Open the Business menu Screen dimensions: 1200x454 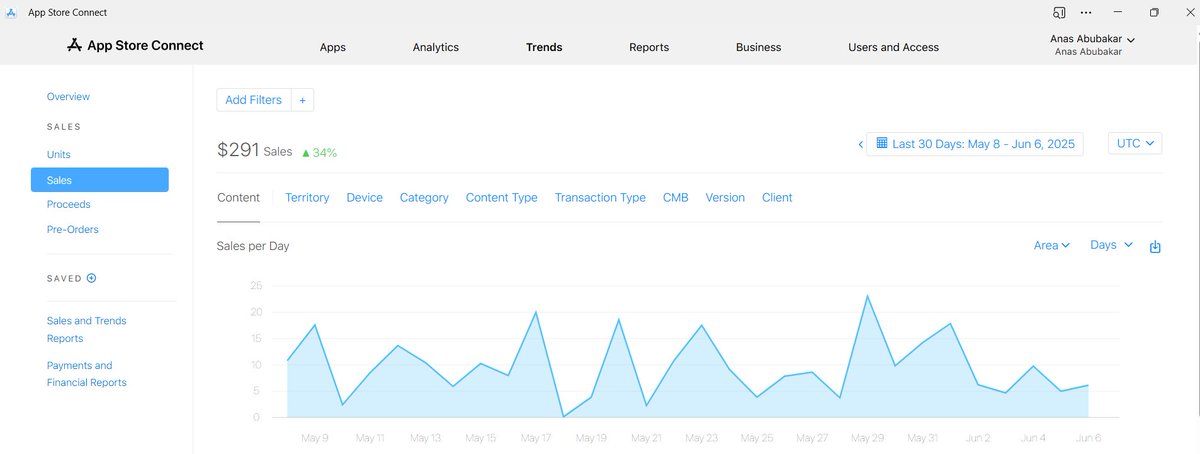pyautogui.click(x=758, y=47)
